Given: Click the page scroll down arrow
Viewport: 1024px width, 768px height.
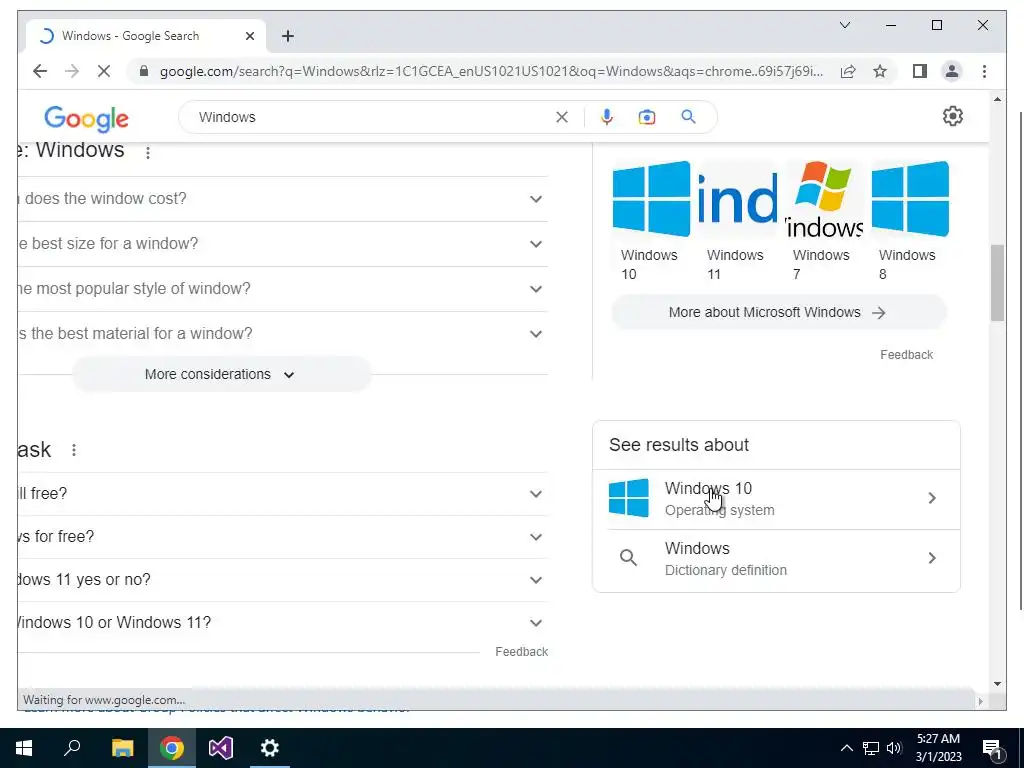Looking at the screenshot, I should pos(997,684).
